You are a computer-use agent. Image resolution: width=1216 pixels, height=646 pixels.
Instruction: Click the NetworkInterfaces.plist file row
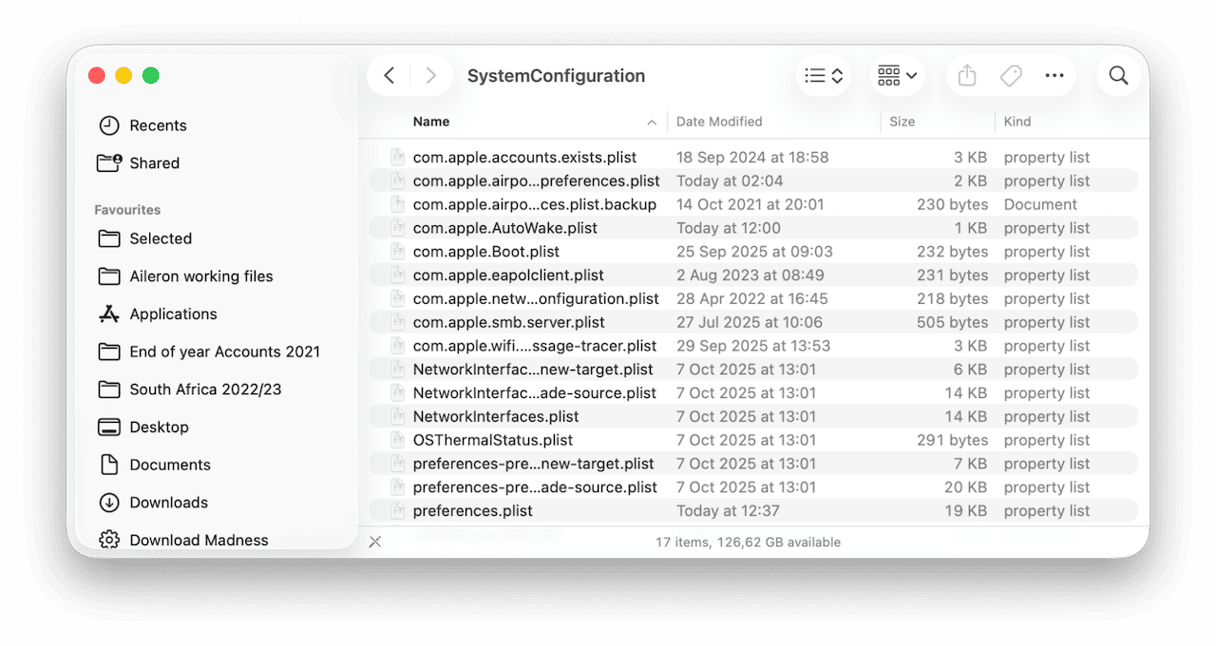pyautogui.click(x=495, y=417)
